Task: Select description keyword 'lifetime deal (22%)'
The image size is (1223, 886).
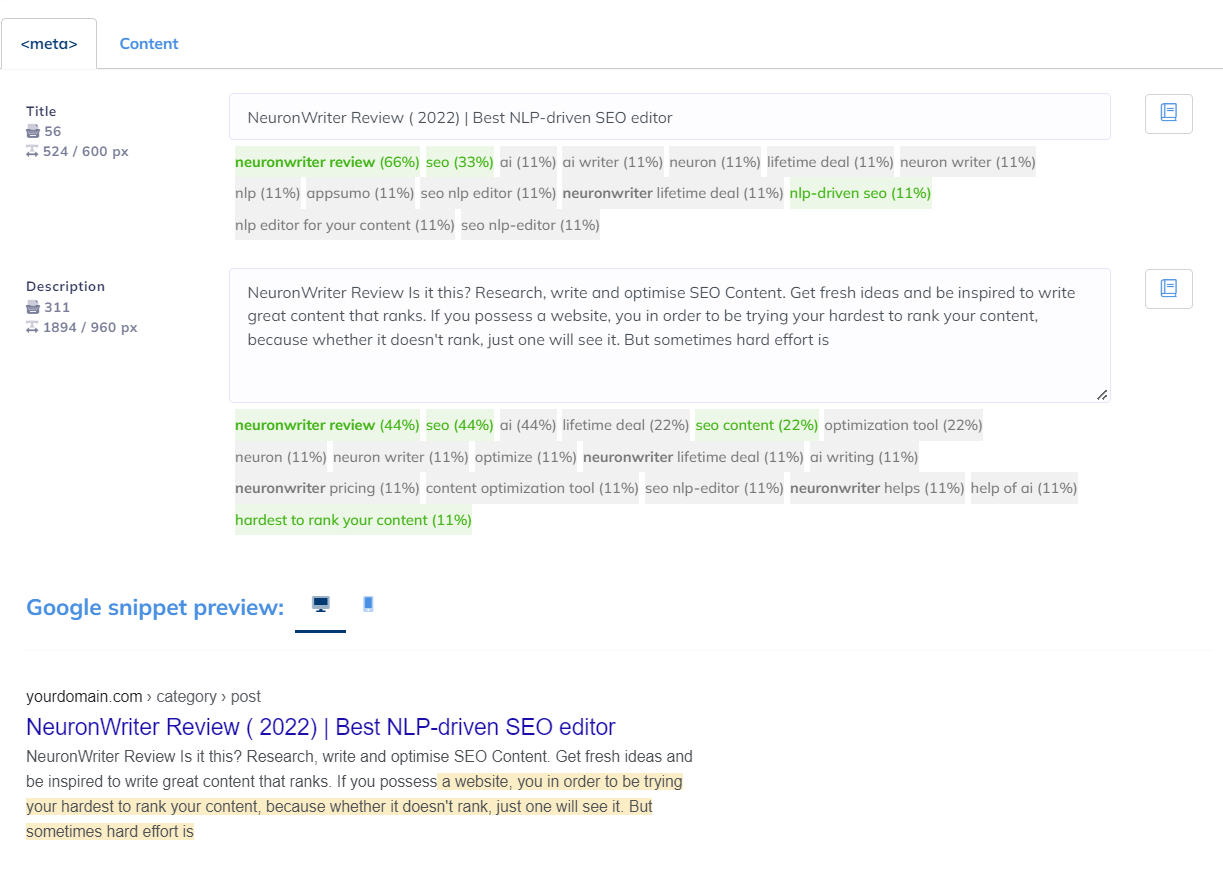Action: (626, 425)
